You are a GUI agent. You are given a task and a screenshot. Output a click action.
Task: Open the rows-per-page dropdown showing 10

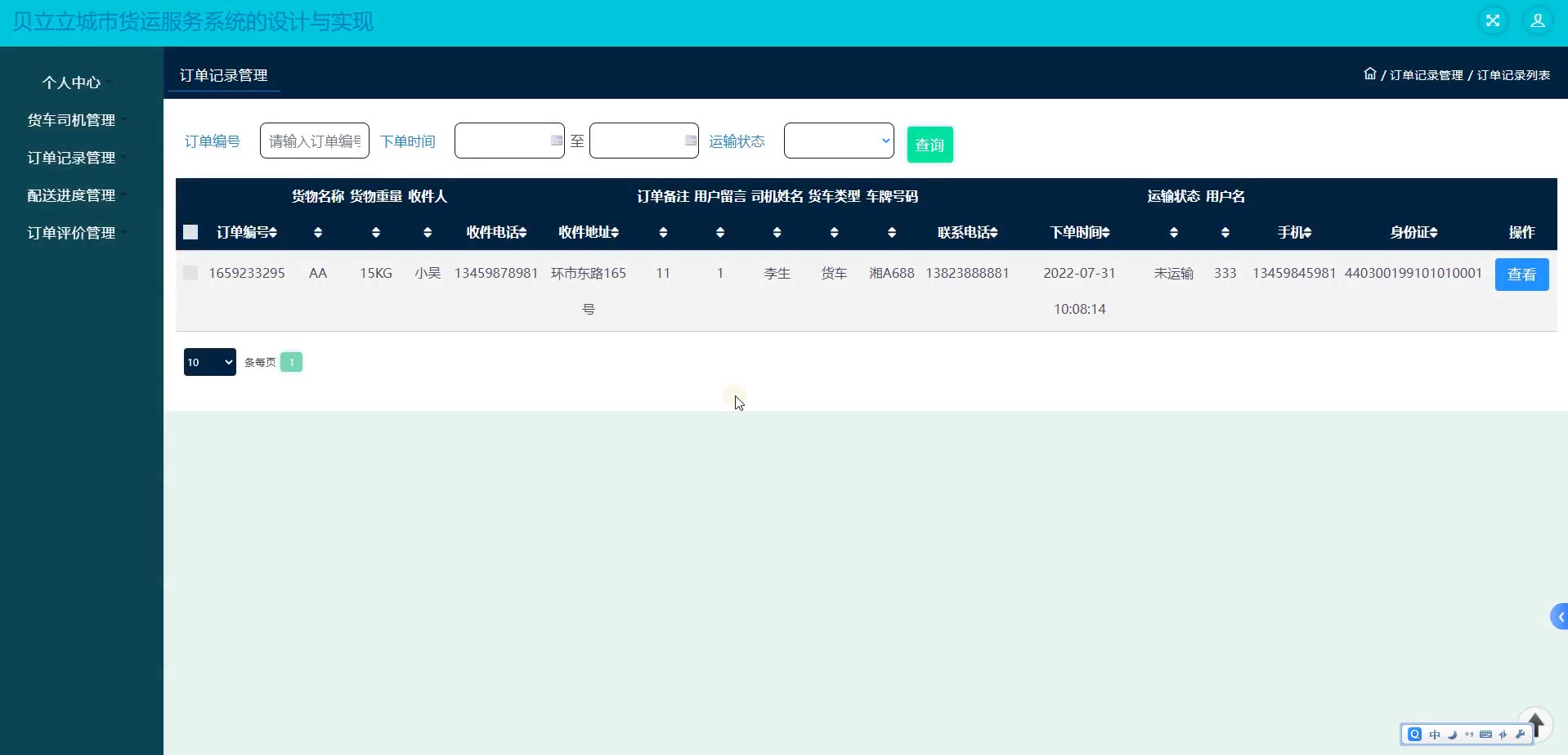[x=210, y=362]
